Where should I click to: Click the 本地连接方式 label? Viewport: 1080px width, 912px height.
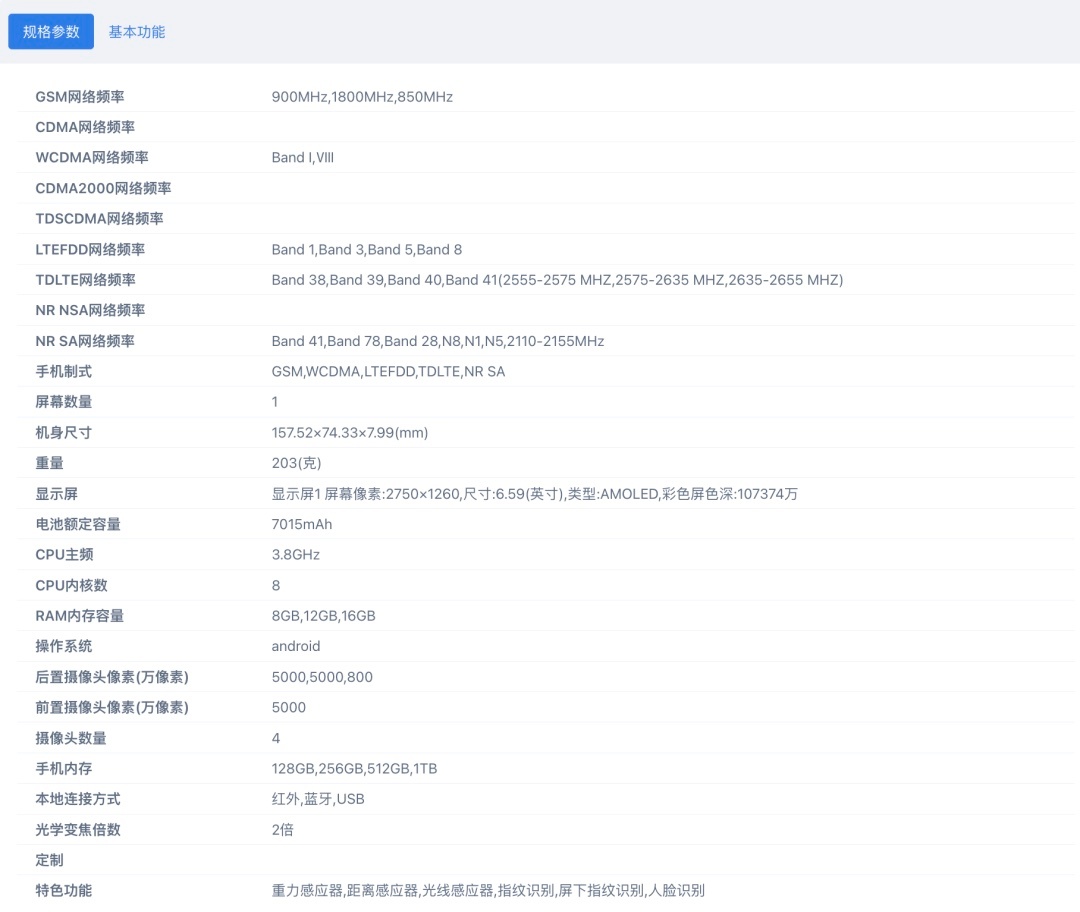[78, 799]
